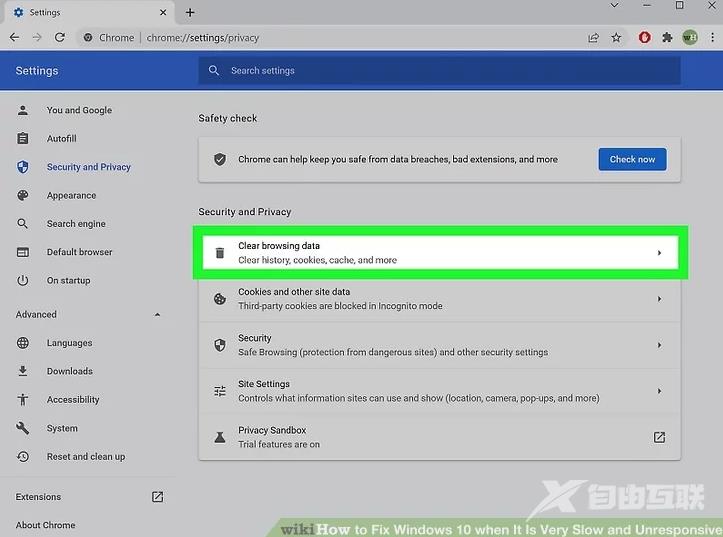Image resolution: width=723 pixels, height=537 pixels.
Task: Click the share page icon in address bar
Action: coord(593,38)
